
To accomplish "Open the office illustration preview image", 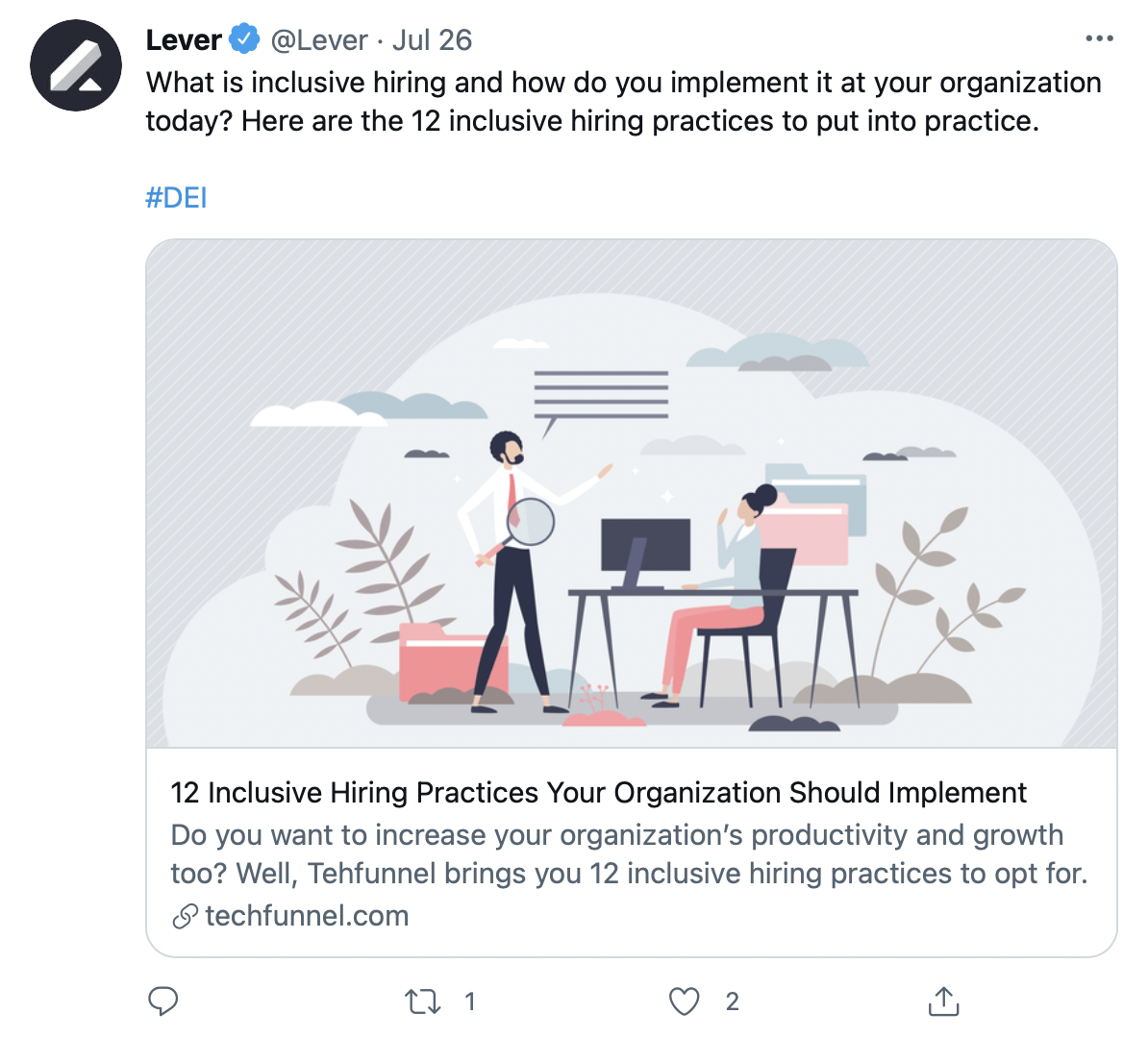I will pyautogui.click(x=631, y=493).
